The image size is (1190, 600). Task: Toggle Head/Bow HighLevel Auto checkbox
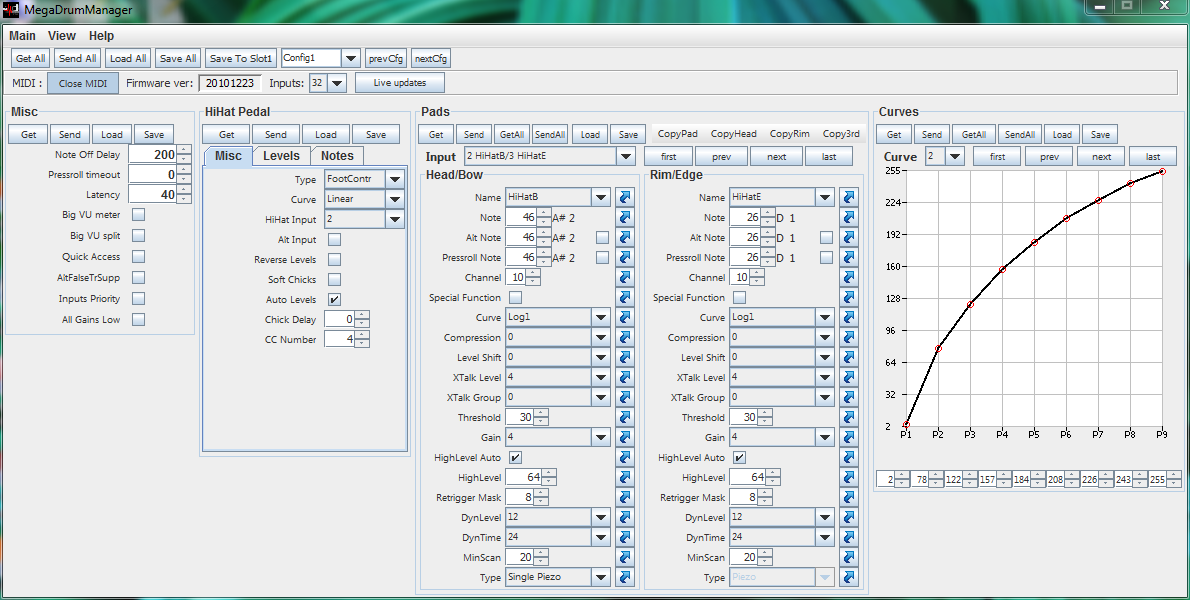[516, 457]
